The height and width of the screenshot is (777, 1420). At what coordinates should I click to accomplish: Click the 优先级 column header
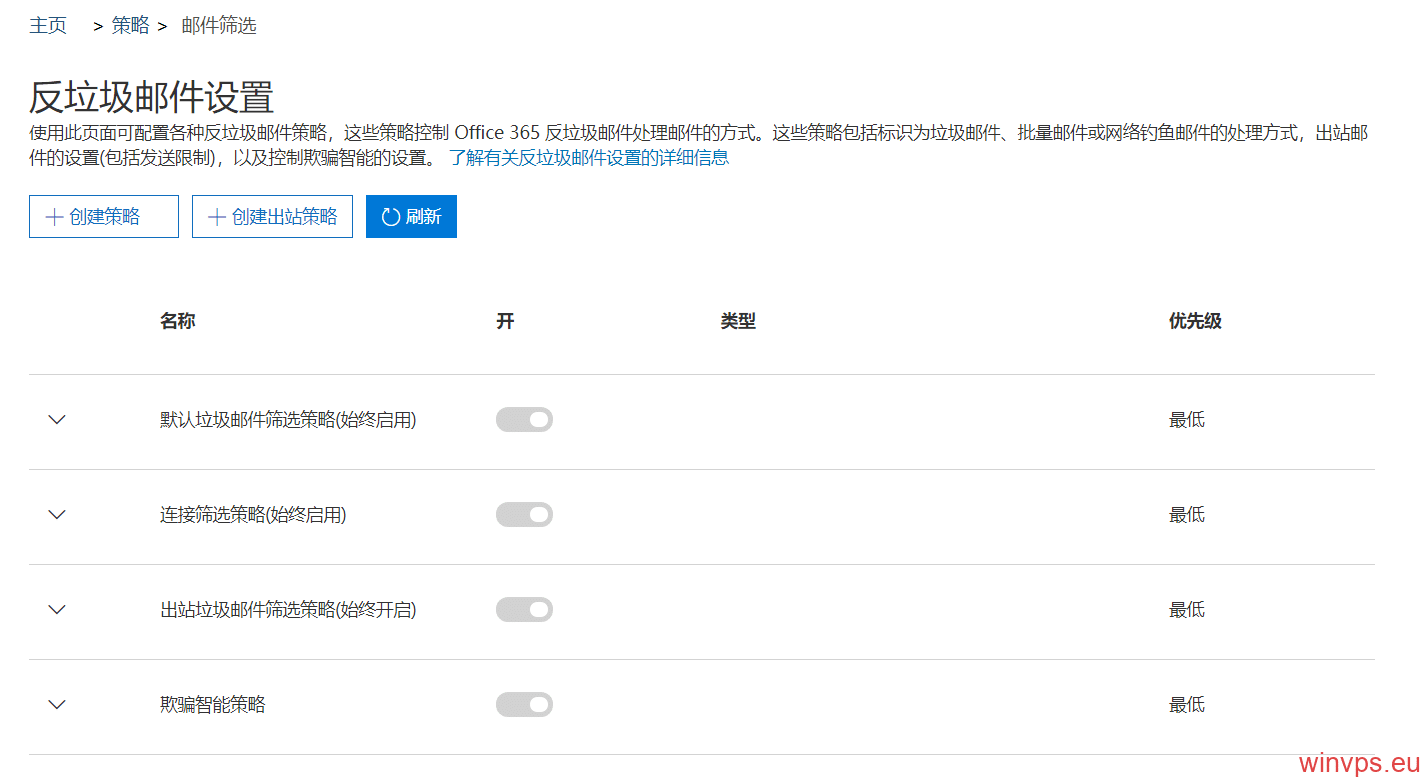click(1195, 322)
